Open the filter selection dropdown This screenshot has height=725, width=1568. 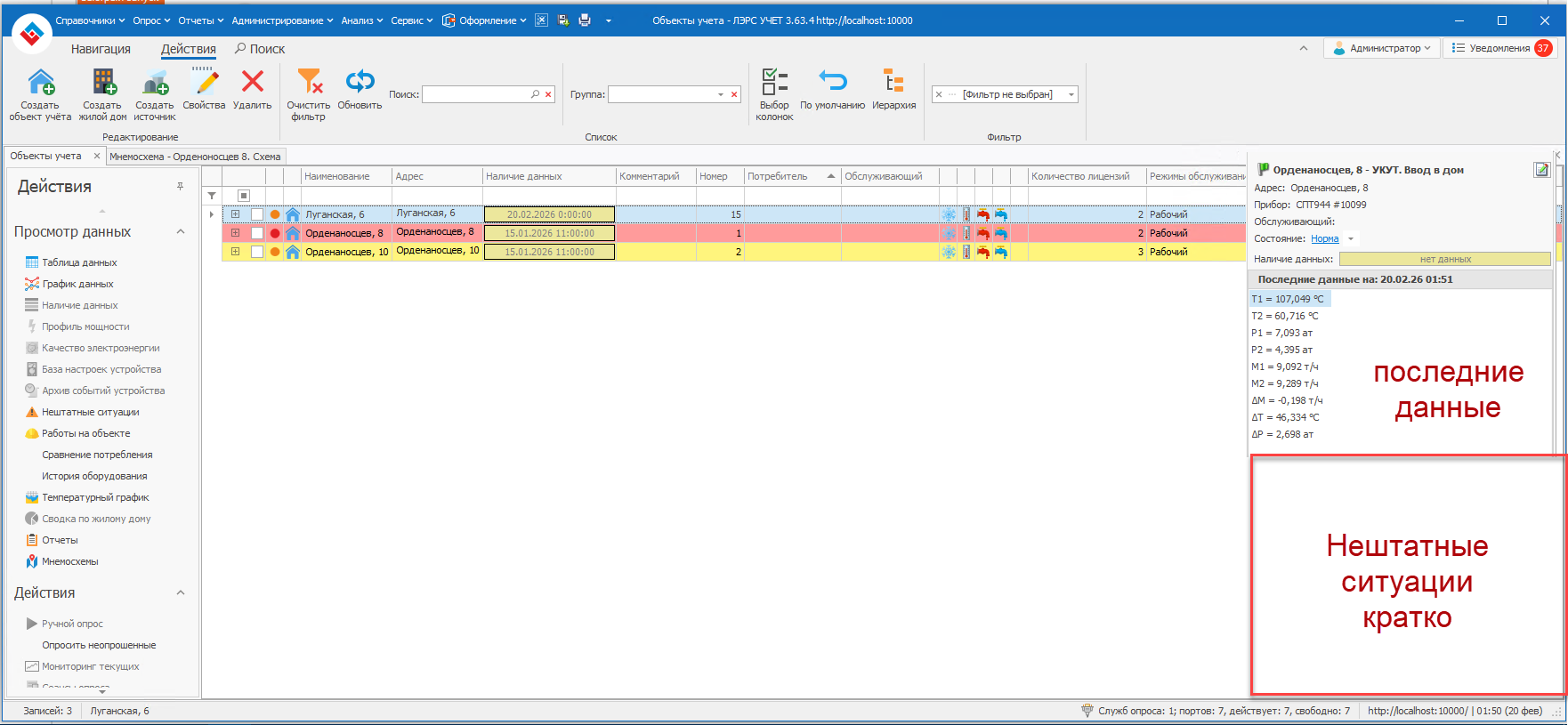coord(1071,94)
